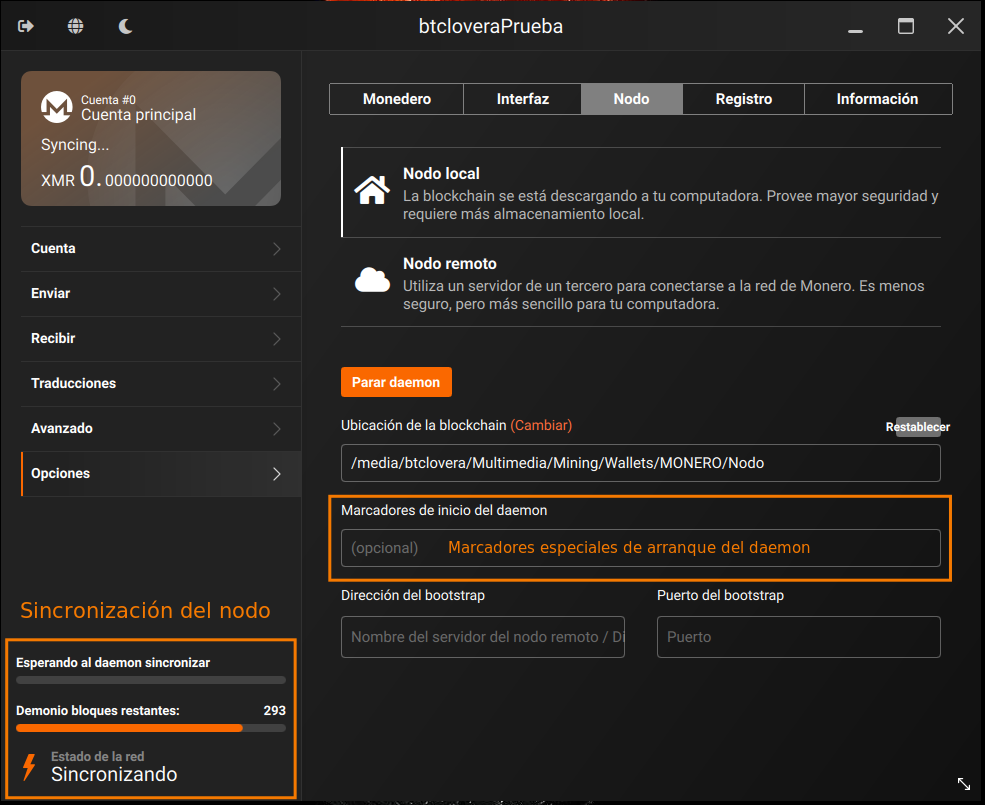This screenshot has height=805, width=985.
Task: Maximize the btcloveraPrueba window
Action: (905, 26)
